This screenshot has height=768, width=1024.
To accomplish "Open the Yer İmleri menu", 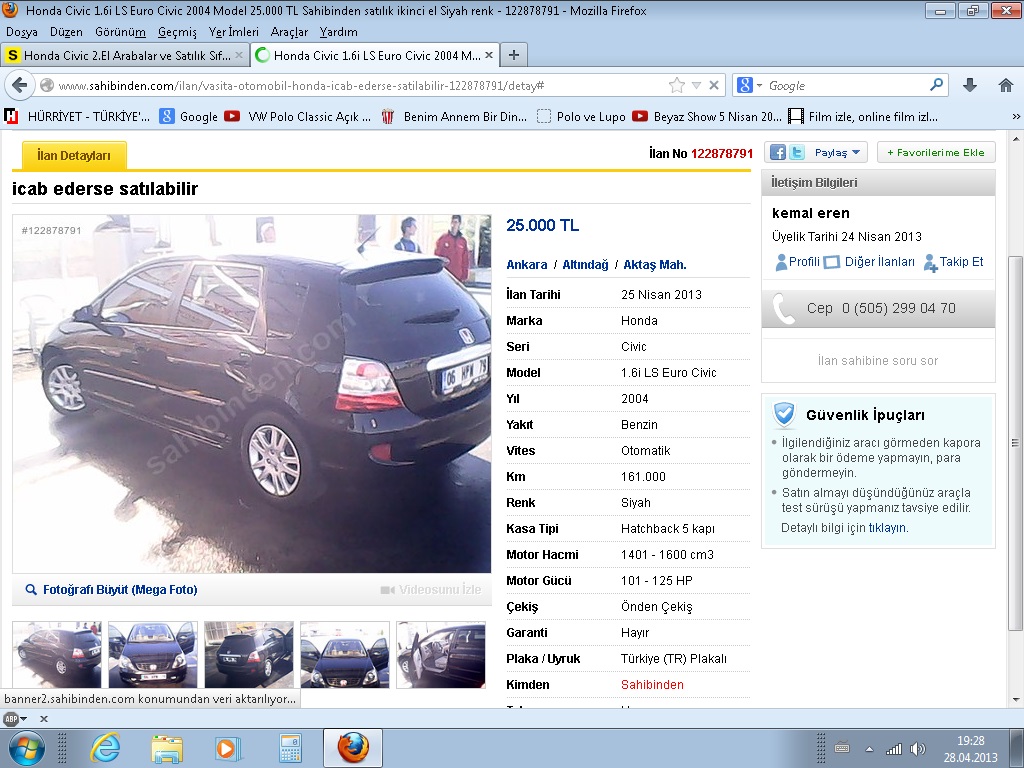I will (234, 32).
